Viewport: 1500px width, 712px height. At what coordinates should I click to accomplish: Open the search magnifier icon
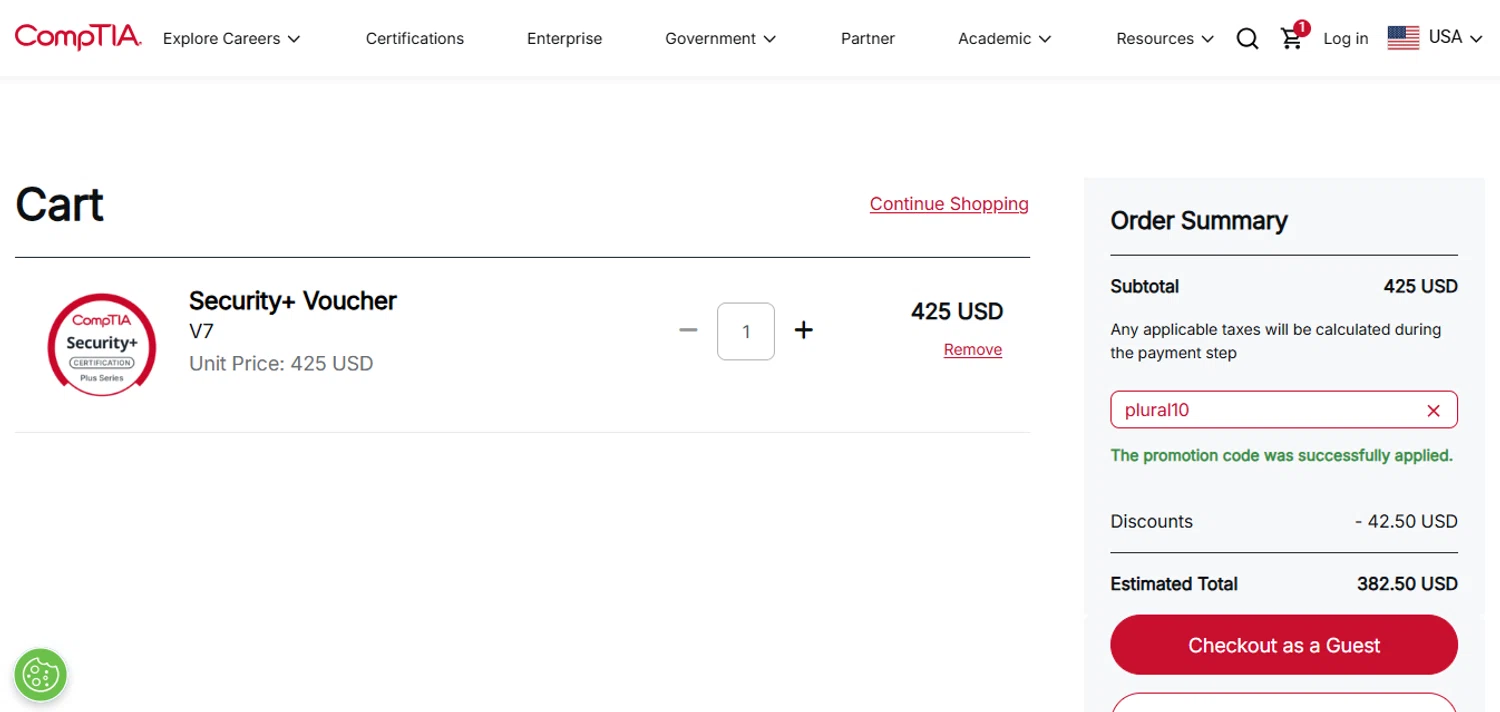1247,39
